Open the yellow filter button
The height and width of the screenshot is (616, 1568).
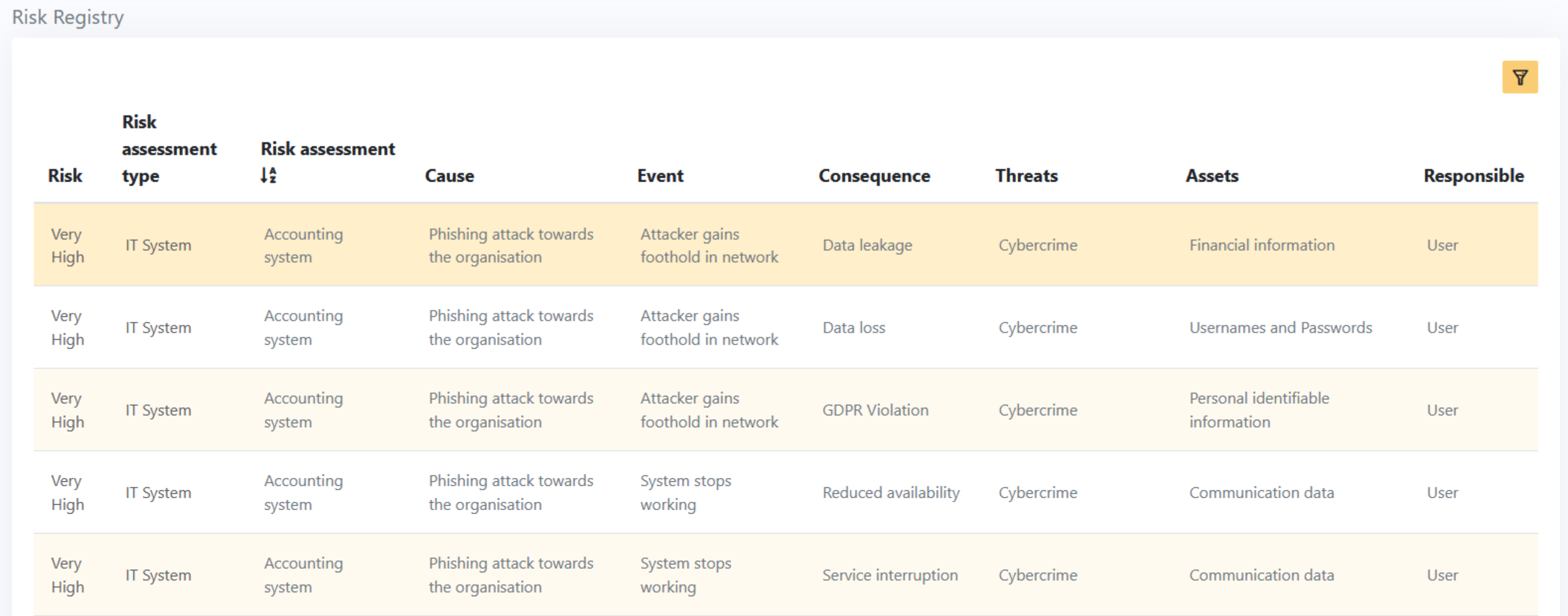coord(1519,77)
